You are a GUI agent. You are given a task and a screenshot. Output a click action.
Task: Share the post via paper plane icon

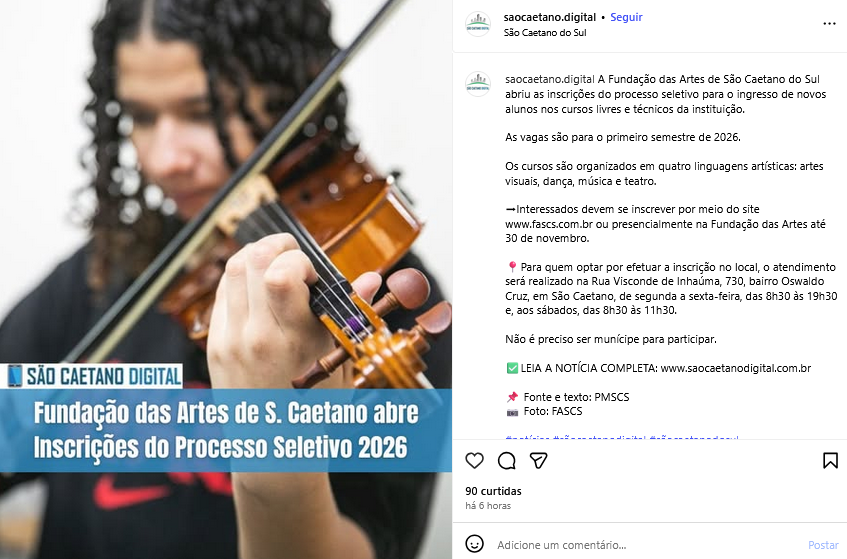pos(539,461)
